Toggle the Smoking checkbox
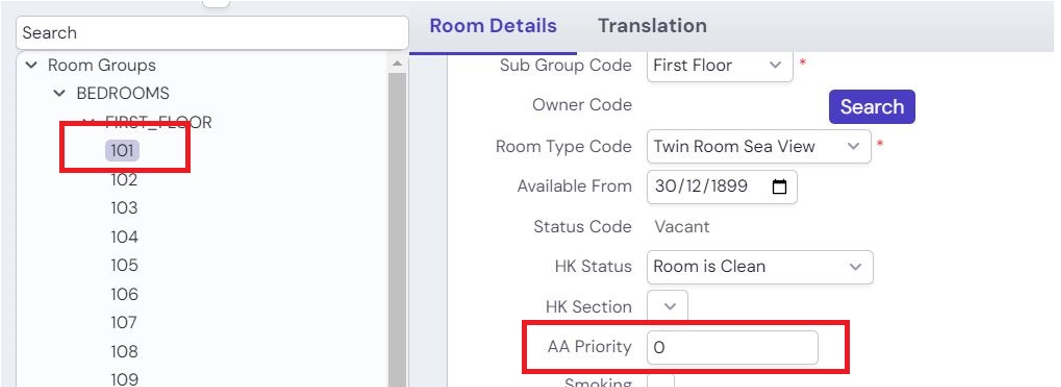 (660, 381)
